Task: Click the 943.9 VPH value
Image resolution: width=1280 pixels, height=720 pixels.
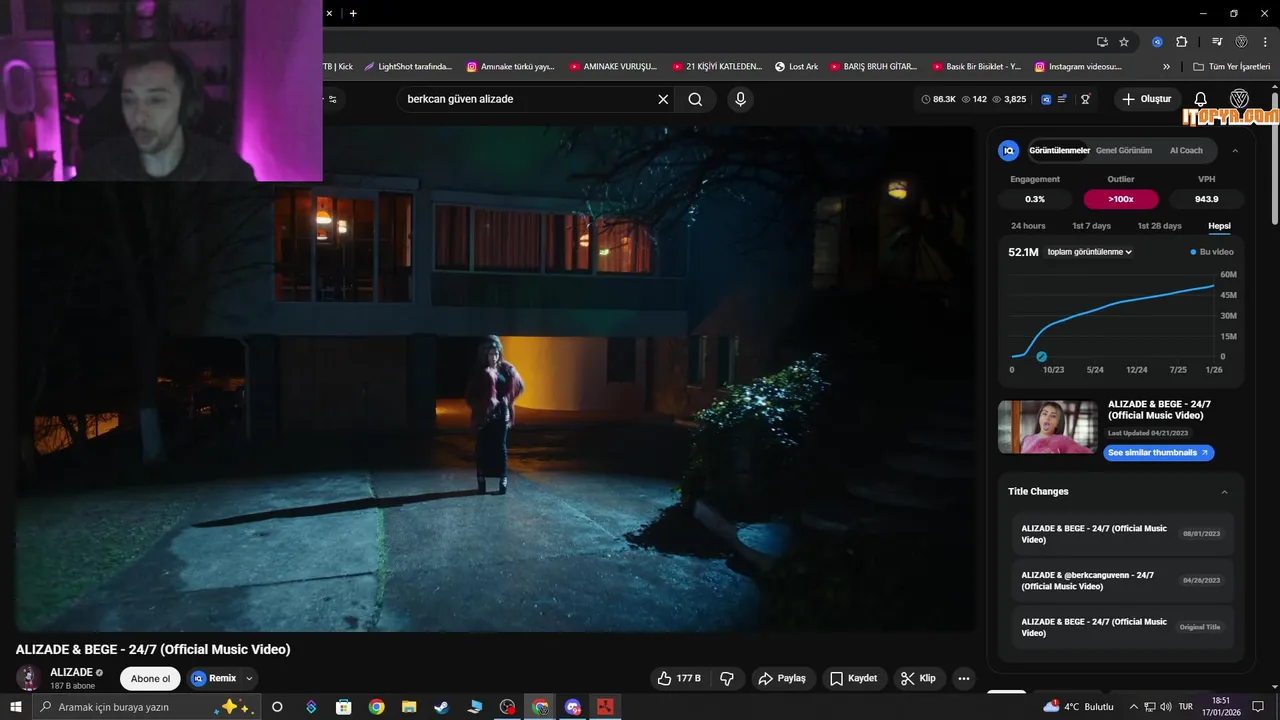Action: pos(1206,199)
